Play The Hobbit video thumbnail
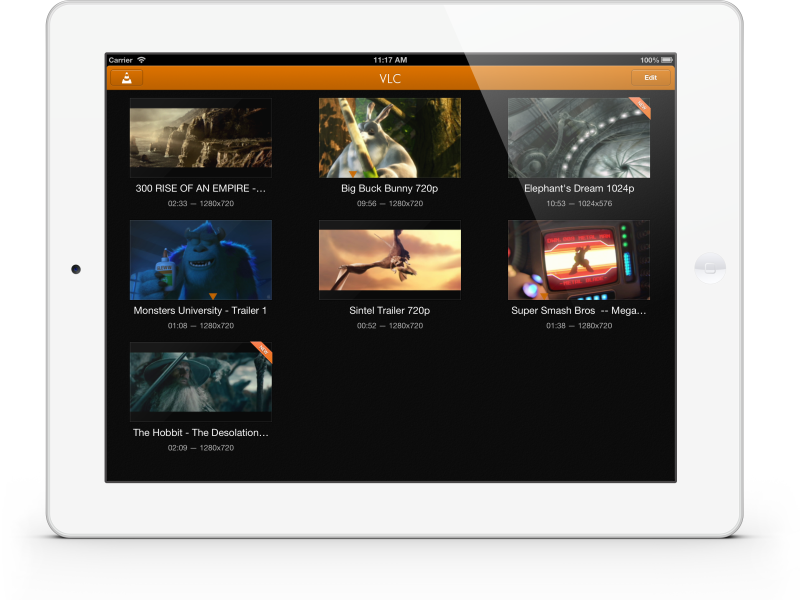Image resolution: width=800 pixels, height=600 pixels. (x=201, y=382)
